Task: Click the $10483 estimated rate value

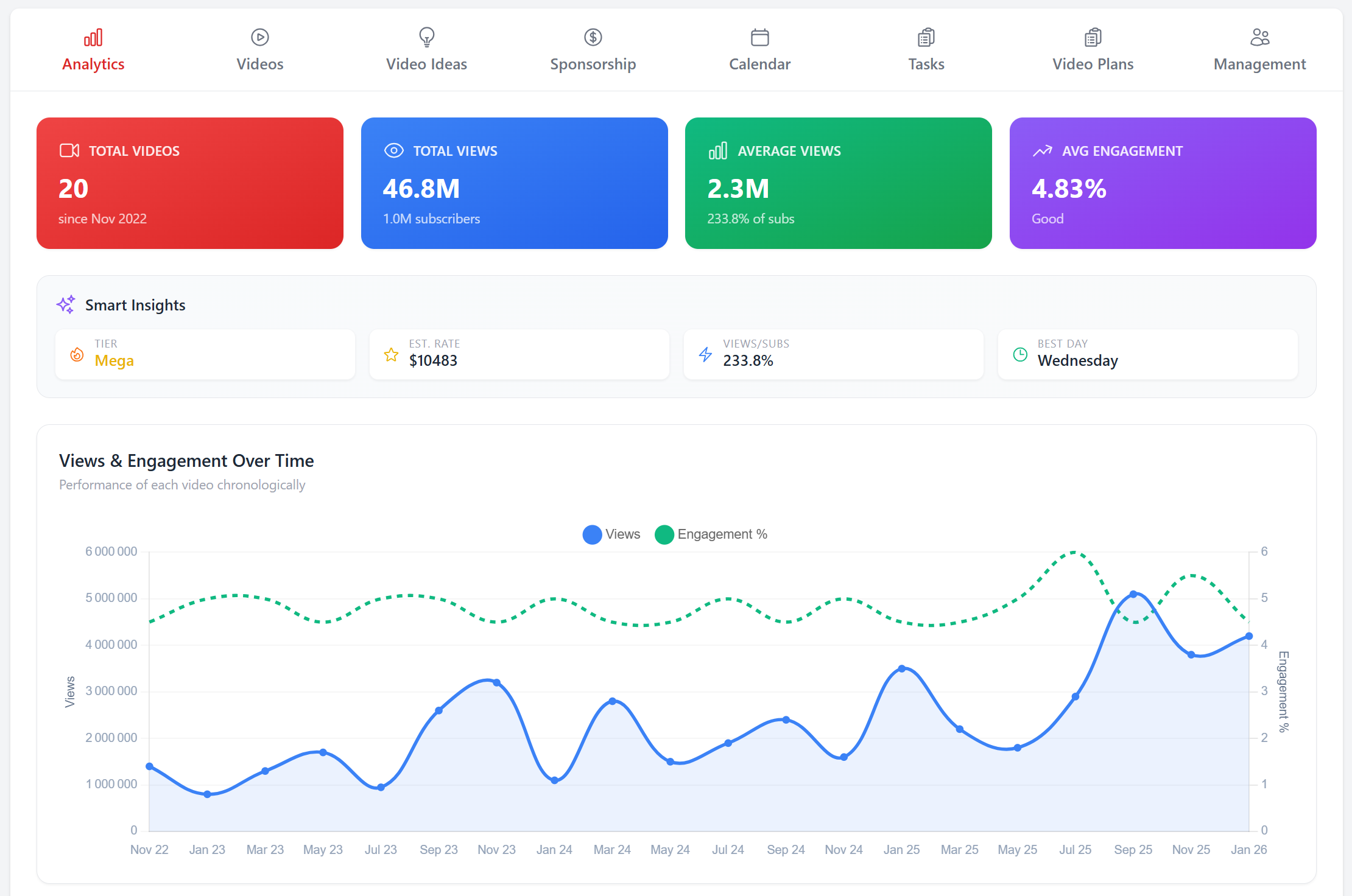Action: pos(433,361)
